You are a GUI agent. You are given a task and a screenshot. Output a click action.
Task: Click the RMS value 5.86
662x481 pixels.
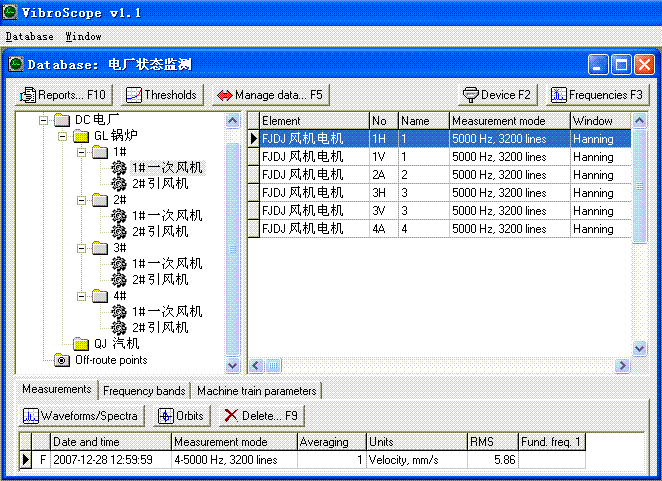coord(504,459)
